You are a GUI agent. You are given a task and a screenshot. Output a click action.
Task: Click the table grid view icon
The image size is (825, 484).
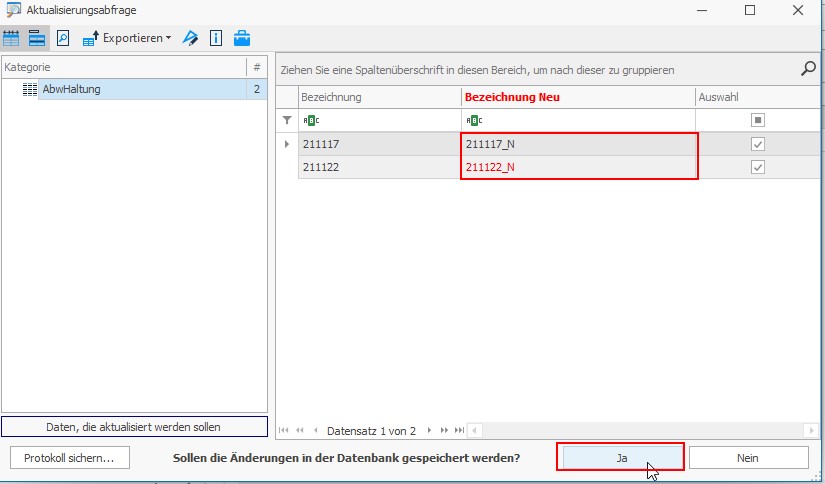pyautogui.click(x=12, y=38)
